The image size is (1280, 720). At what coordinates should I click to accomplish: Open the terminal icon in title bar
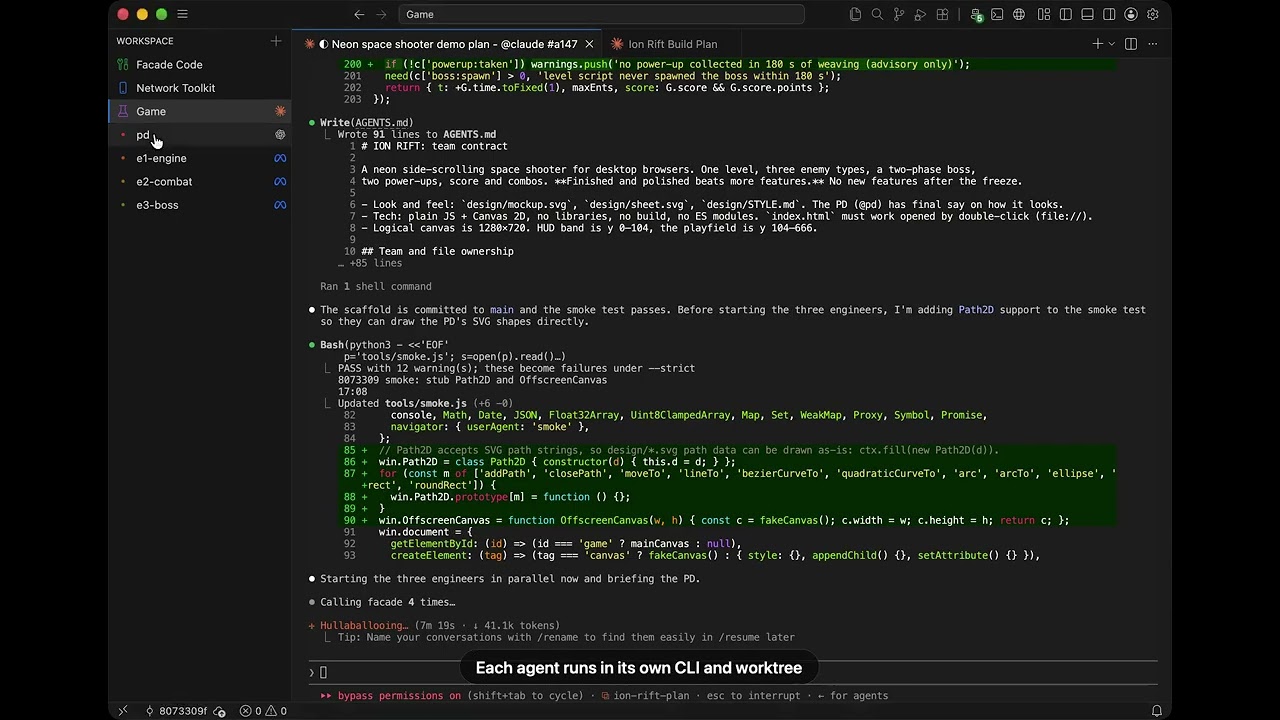[x=997, y=14]
